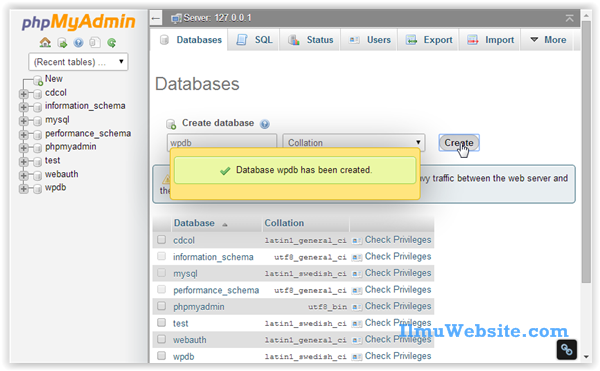
Task: Expand the test tree node
Action: point(23,162)
